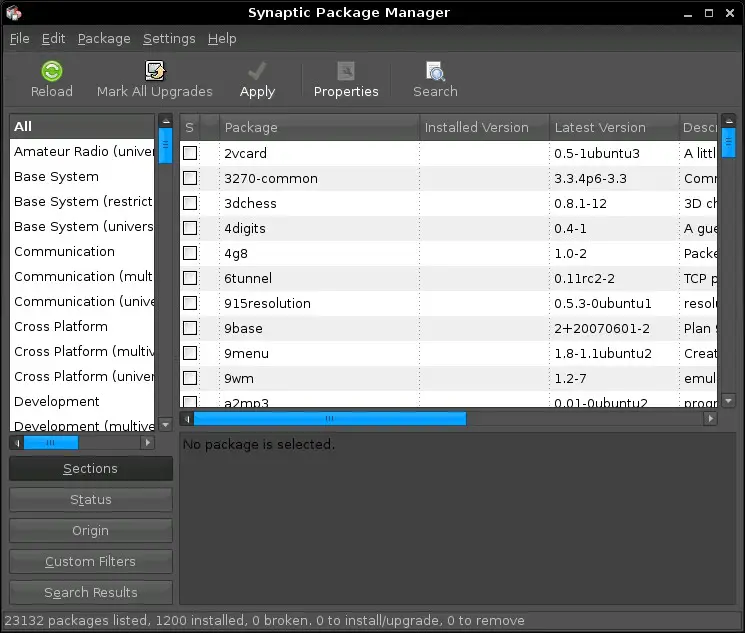The height and width of the screenshot is (633, 745).
Task: Toggle the status checkbox for 2vcard
Action: [190, 153]
